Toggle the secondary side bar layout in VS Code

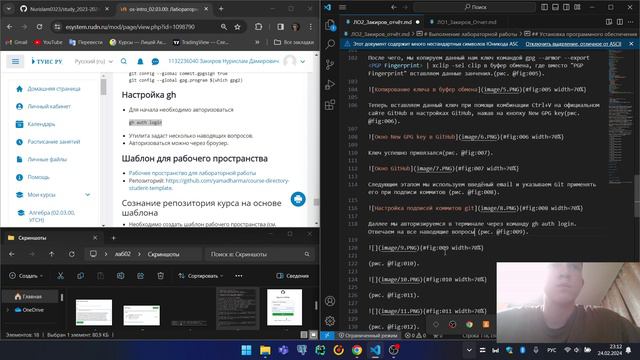(x=566, y=7)
